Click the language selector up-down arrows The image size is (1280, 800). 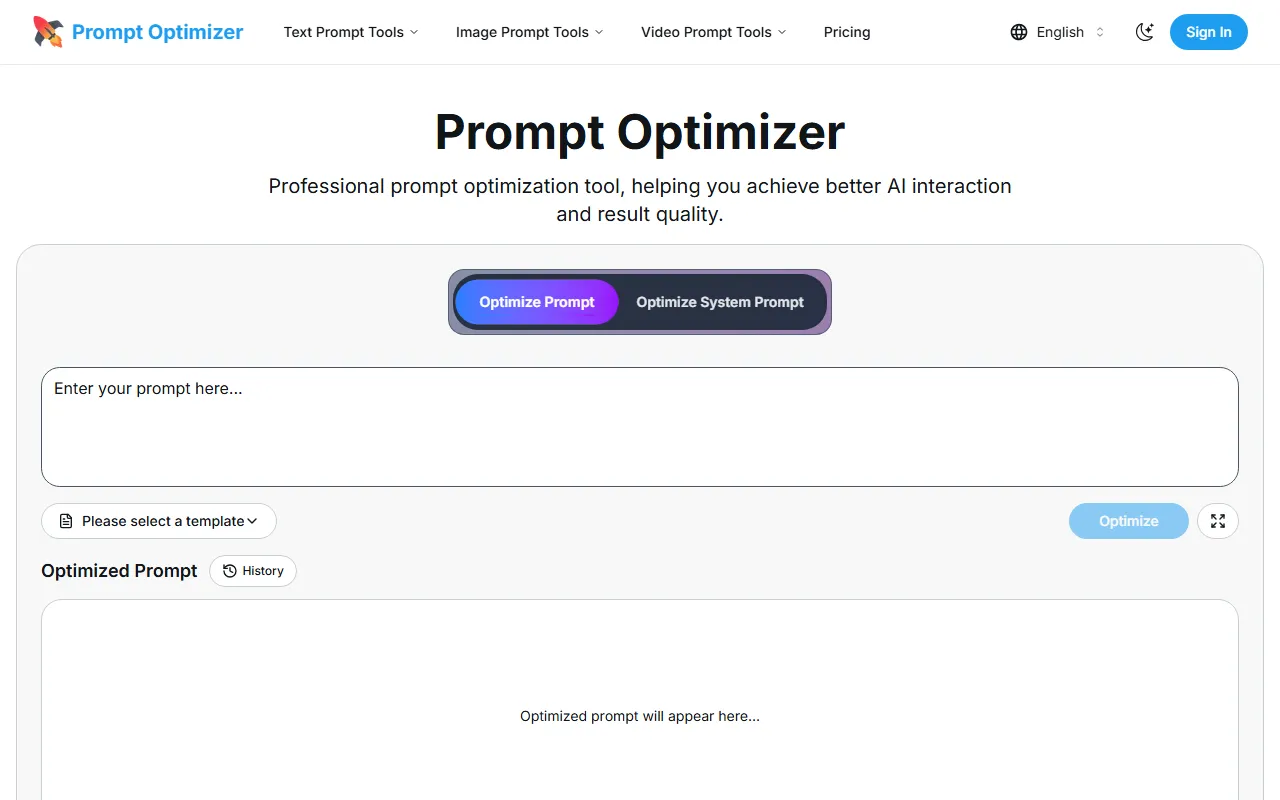1100,32
